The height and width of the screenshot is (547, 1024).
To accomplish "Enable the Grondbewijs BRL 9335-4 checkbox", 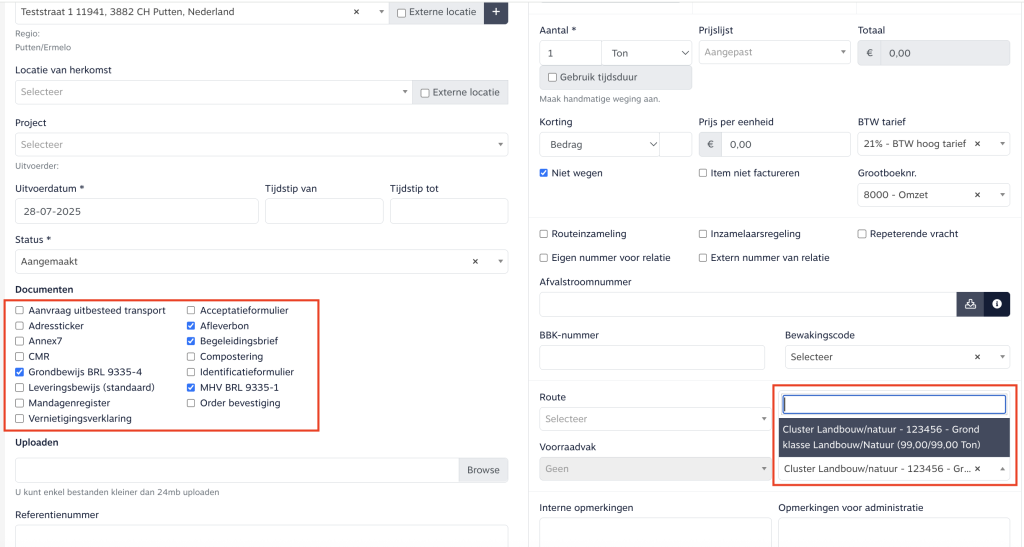I will click(20, 372).
